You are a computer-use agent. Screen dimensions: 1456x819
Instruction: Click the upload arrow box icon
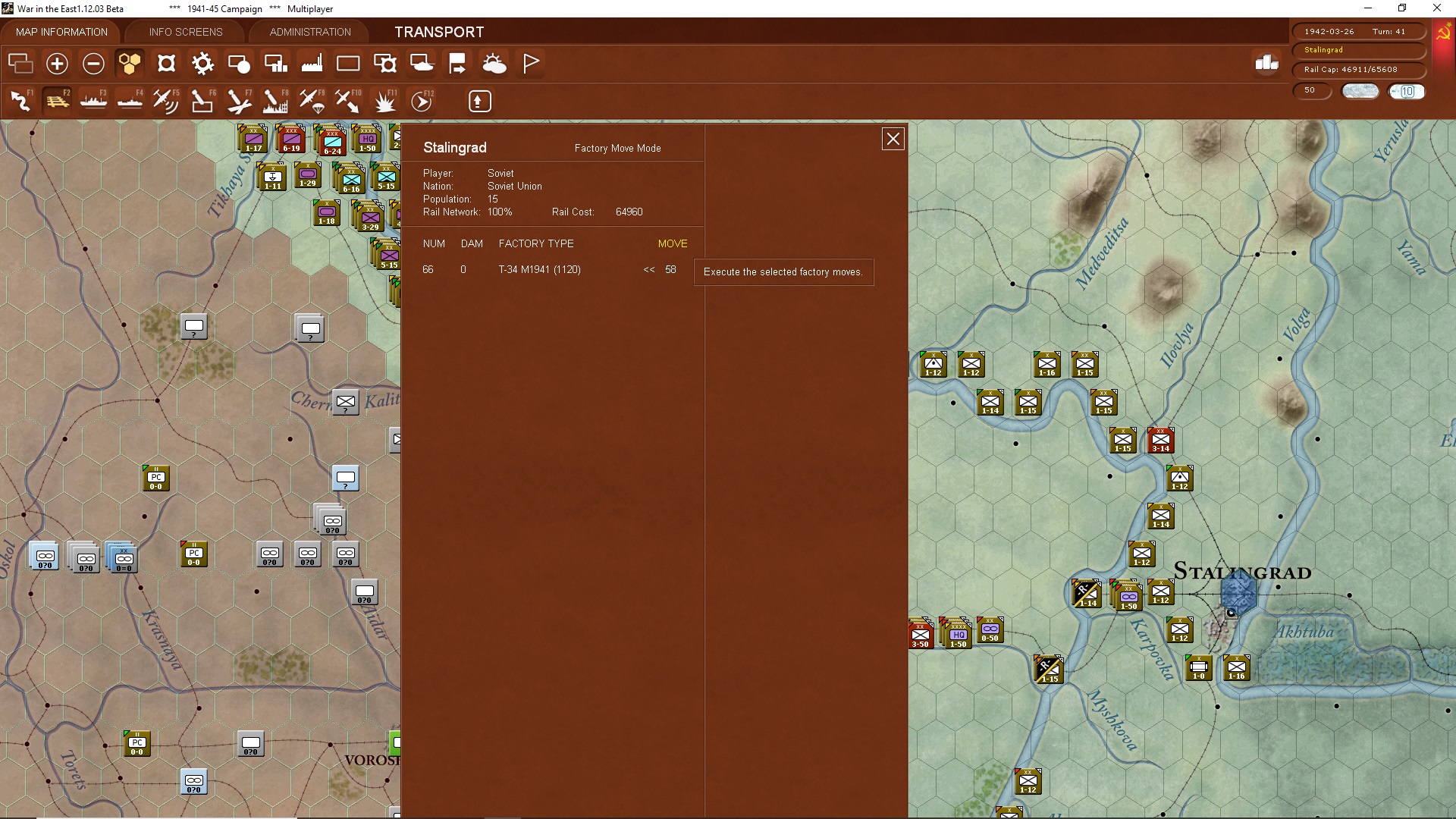(479, 101)
